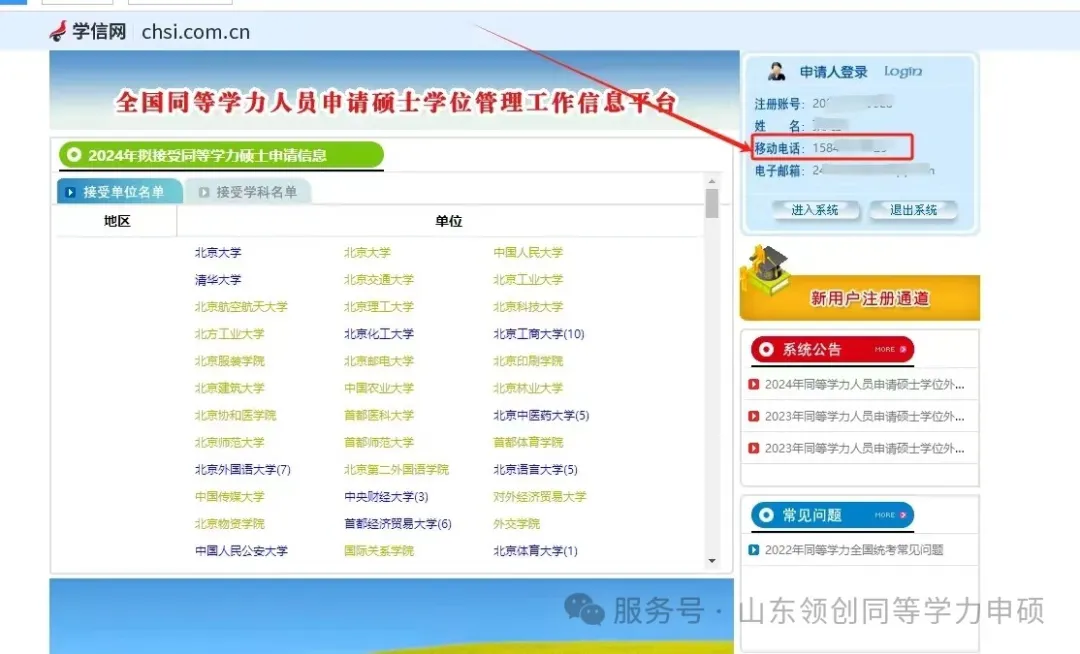Viewport: 1080px width, 654px height.
Task: Open the 清华大学 link
Action: pyautogui.click(x=218, y=280)
